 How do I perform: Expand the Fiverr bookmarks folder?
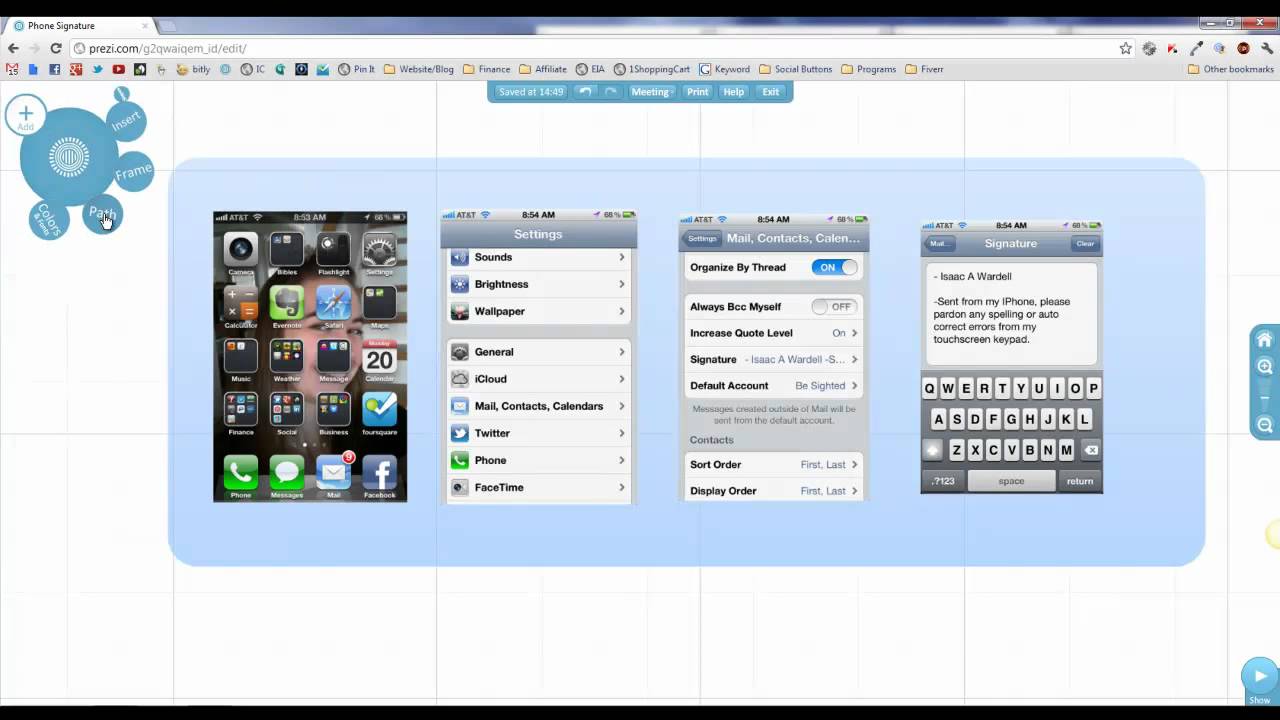pos(924,69)
